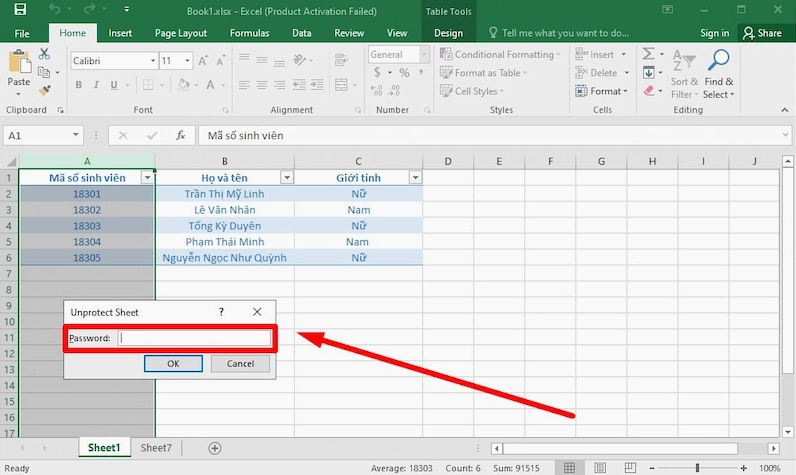Click Align Right icon

[x=279, y=85]
